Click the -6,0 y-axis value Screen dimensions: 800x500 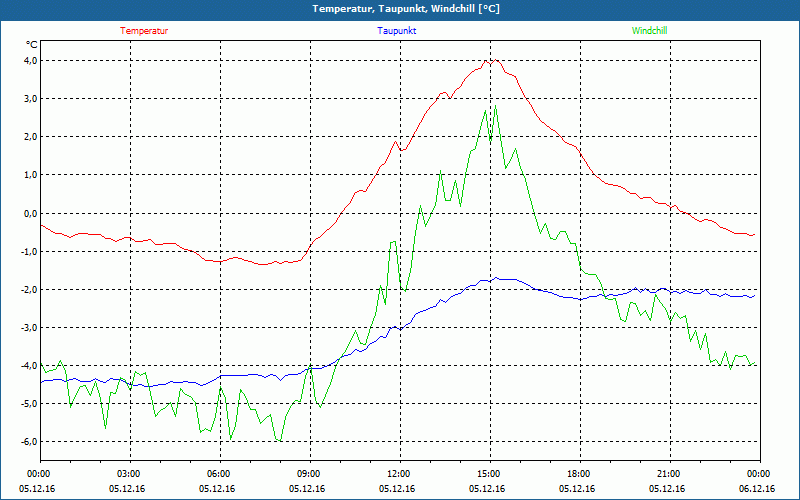[x=29, y=441]
